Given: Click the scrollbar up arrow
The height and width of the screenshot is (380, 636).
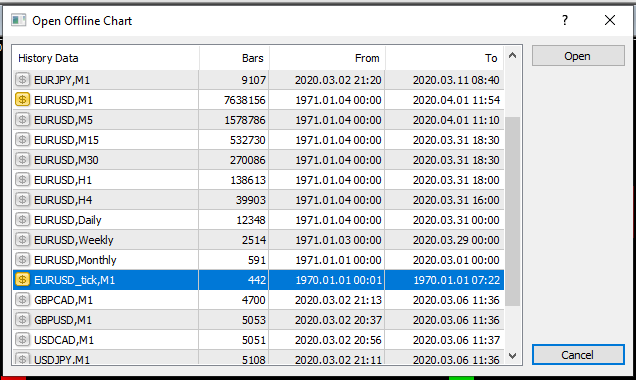Looking at the screenshot, I should (x=513, y=56).
